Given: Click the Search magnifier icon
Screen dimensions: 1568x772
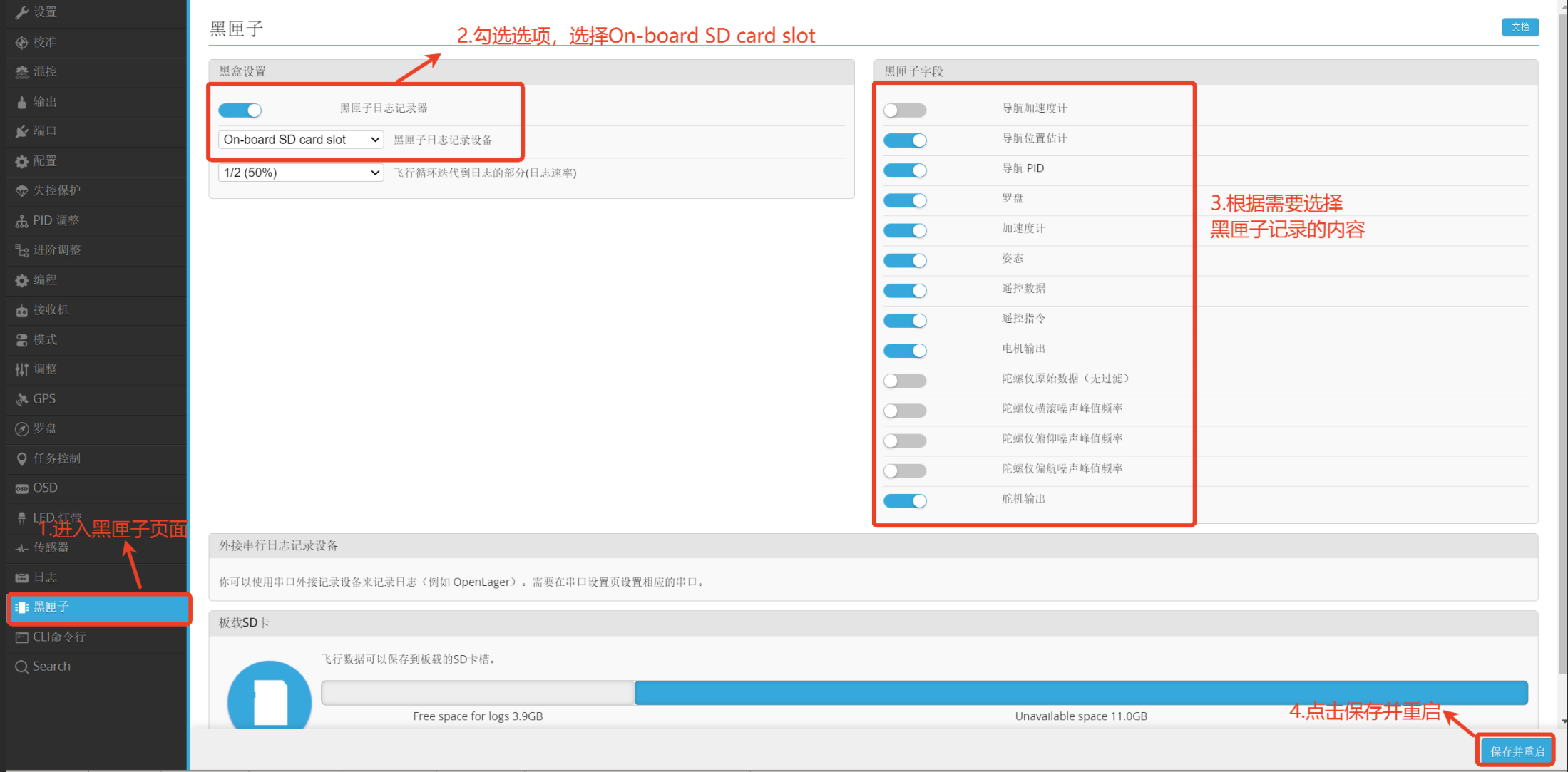Looking at the screenshot, I should [x=22, y=667].
